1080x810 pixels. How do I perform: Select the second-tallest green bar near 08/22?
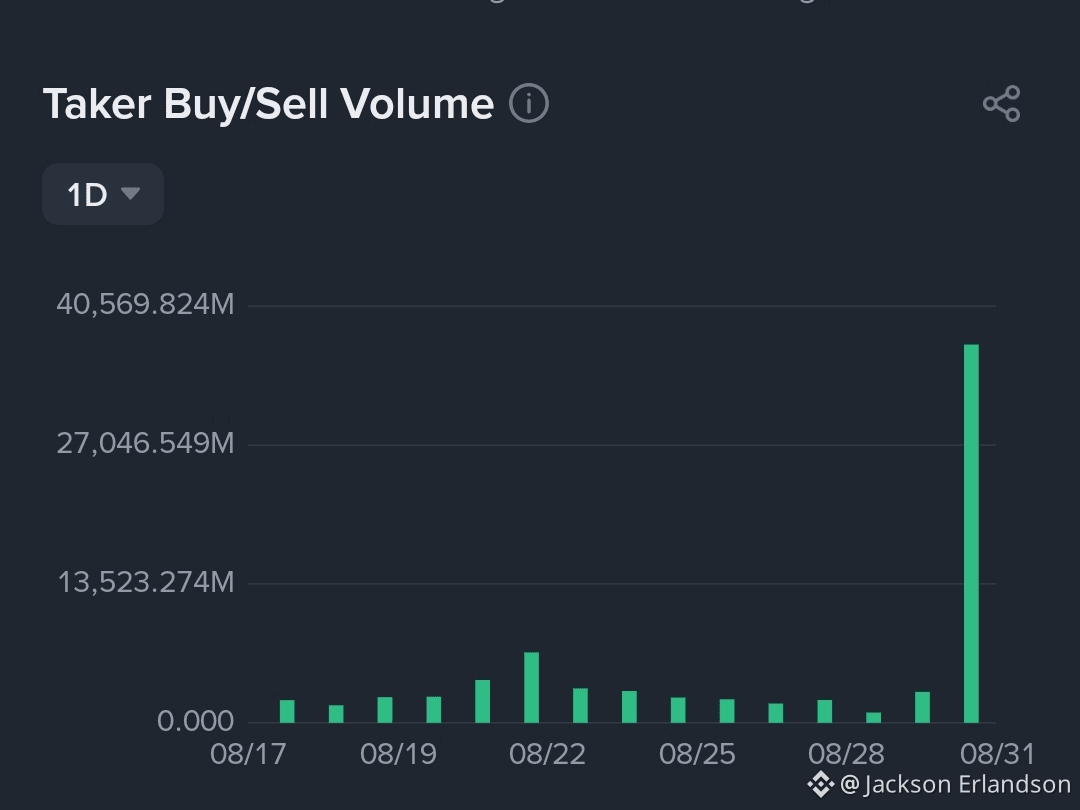pos(531,687)
